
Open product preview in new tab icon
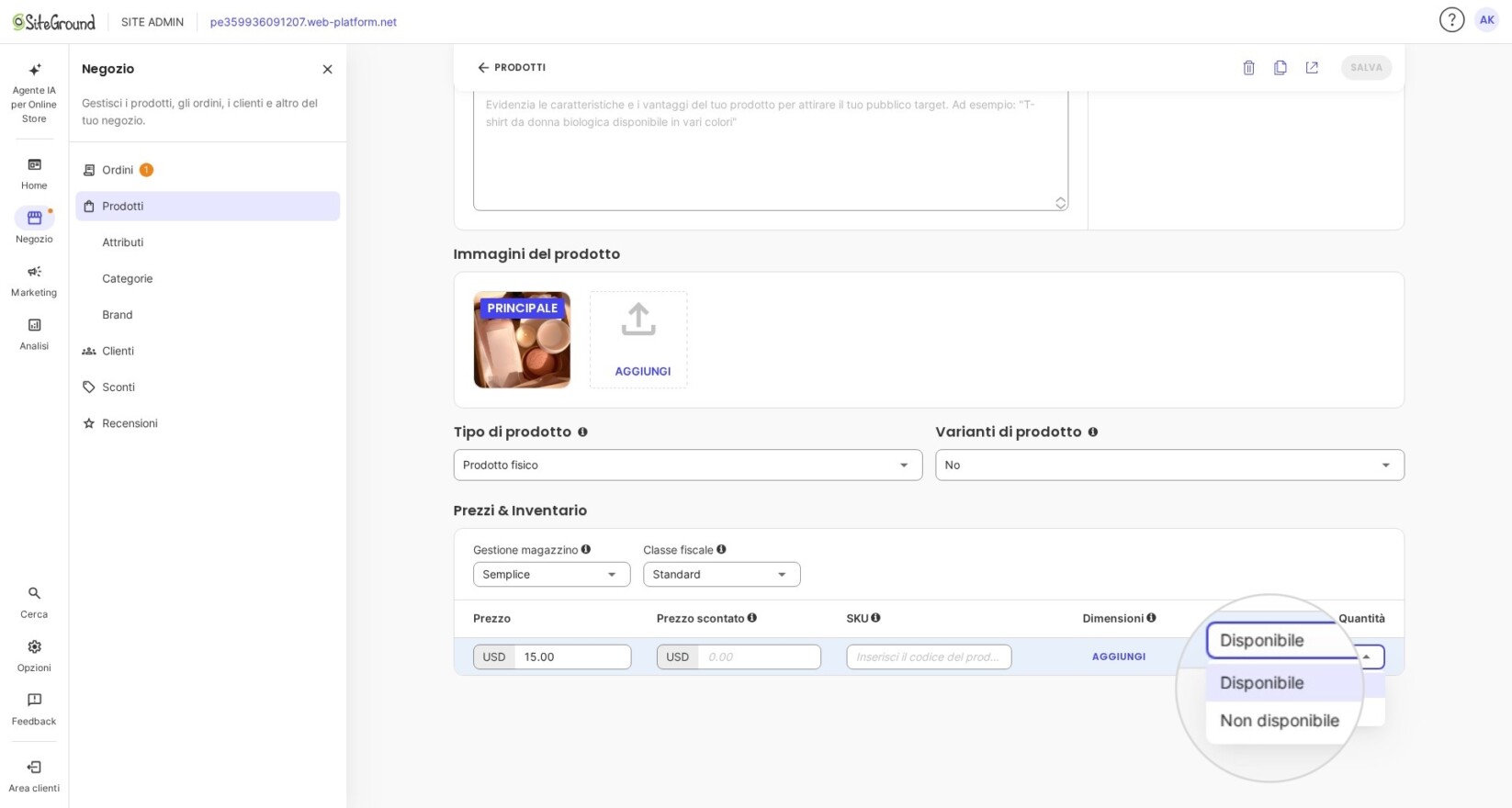[1312, 67]
